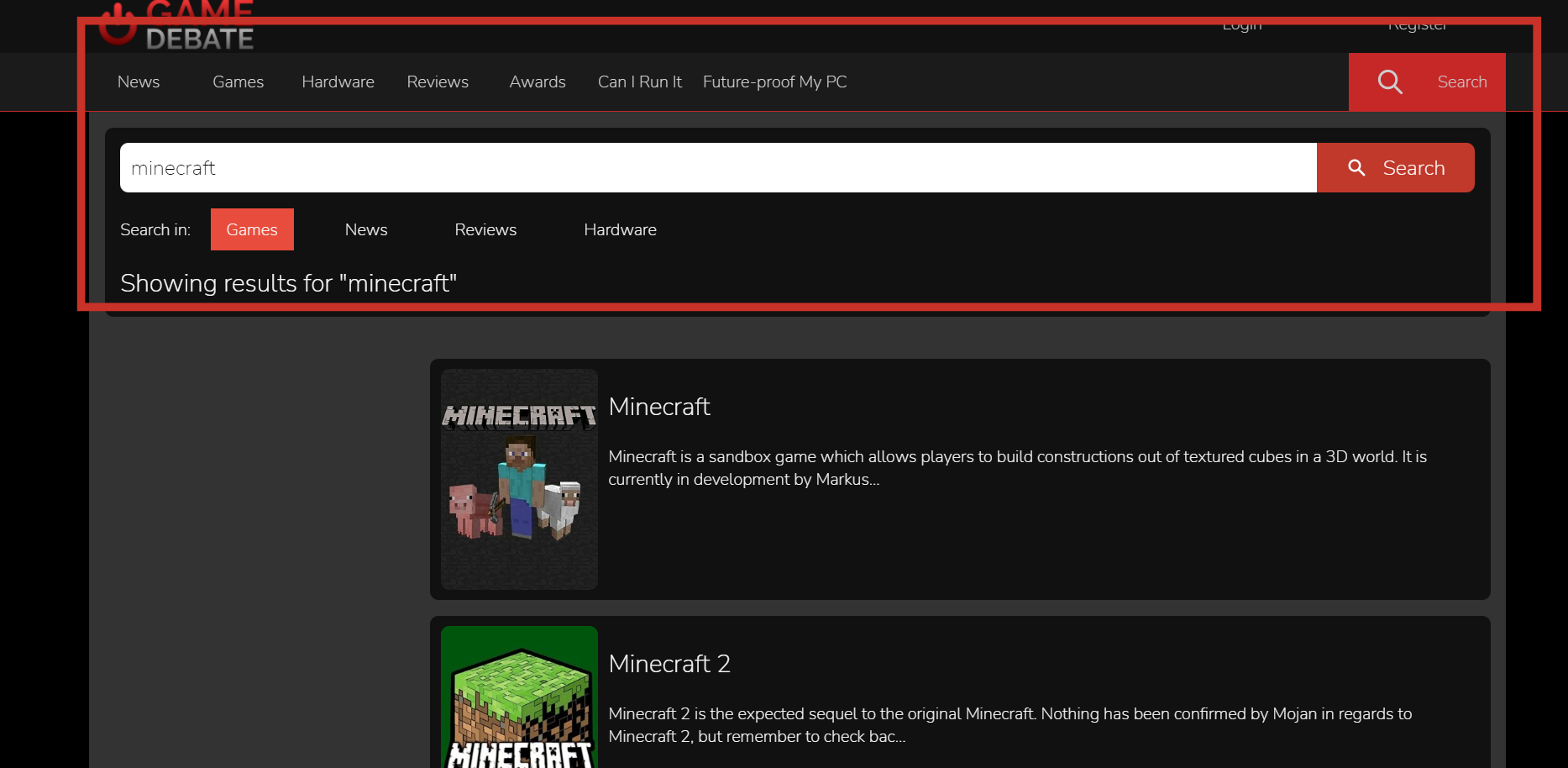Click the Minecraft sandbox game description text

coord(1018,468)
